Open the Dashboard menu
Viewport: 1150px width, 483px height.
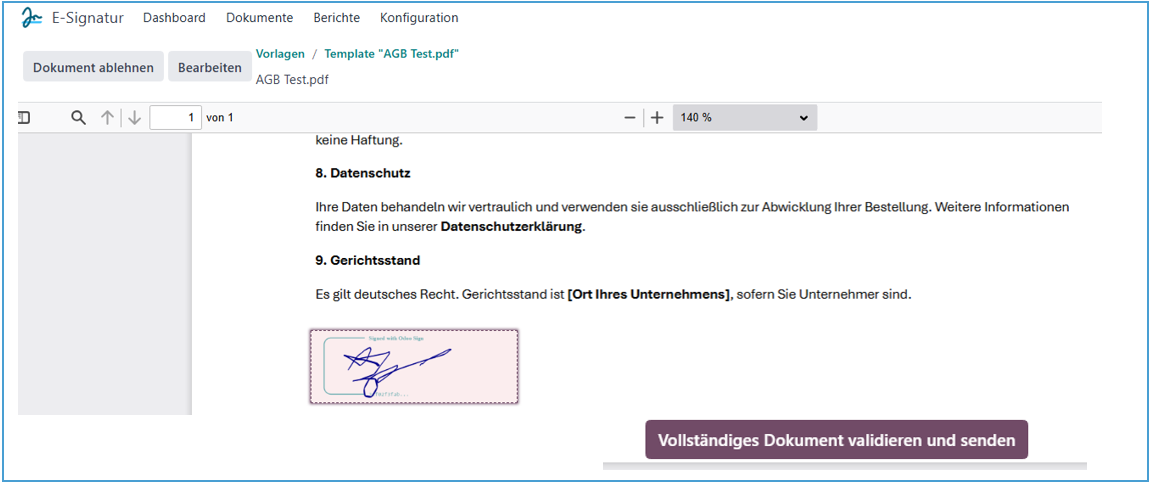[x=174, y=18]
